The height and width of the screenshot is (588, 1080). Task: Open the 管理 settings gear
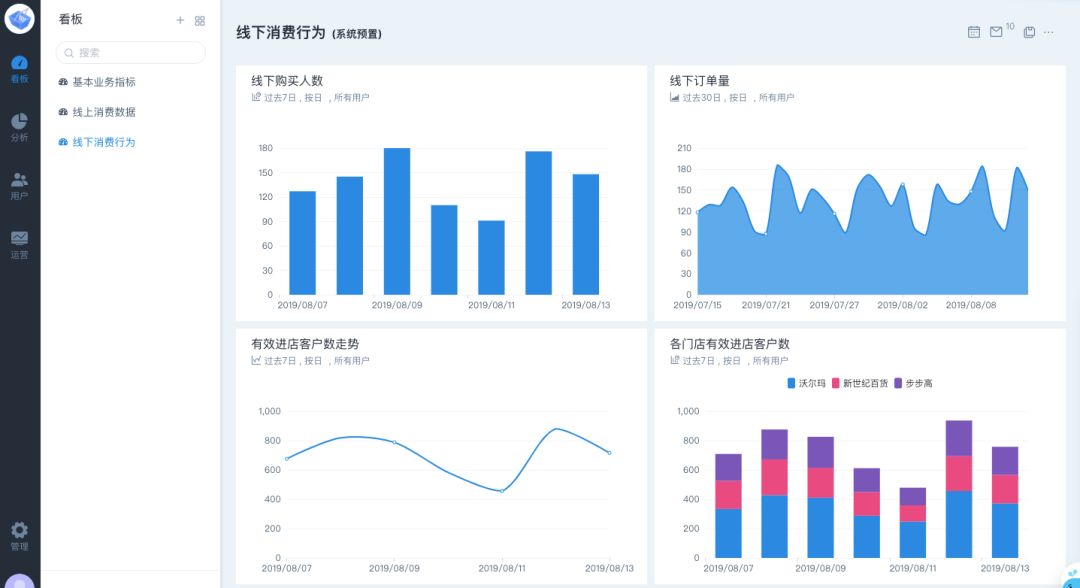[19, 536]
